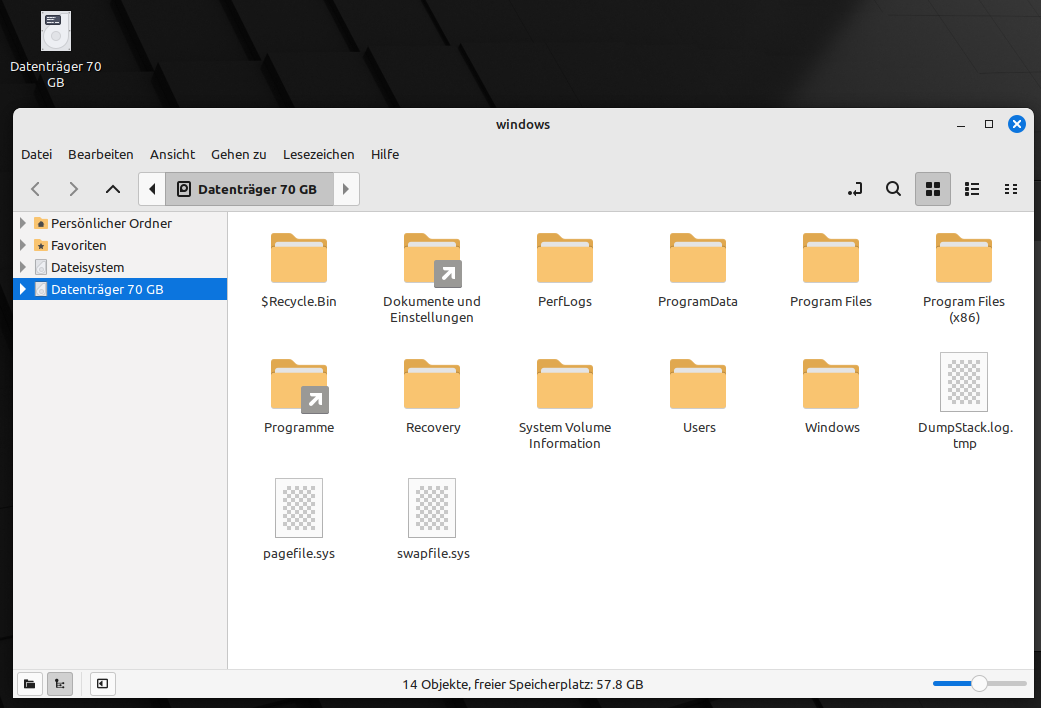Screen dimensions: 1041x708
Task: Hide the sidebar with status bar toggle
Action: pyautogui.click(x=102, y=684)
